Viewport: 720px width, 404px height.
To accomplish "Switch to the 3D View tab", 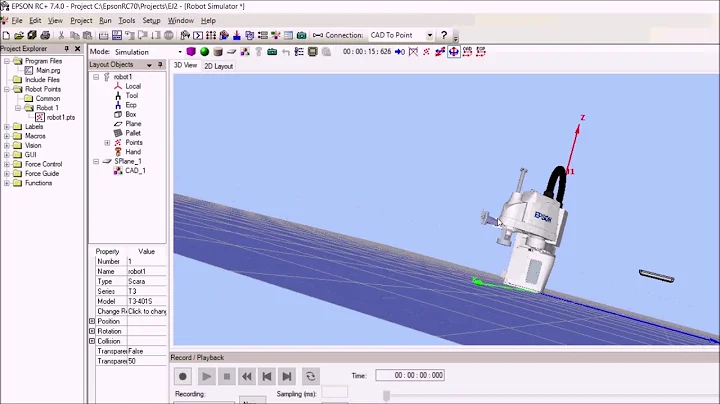I will pyautogui.click(x=185, y=66).
